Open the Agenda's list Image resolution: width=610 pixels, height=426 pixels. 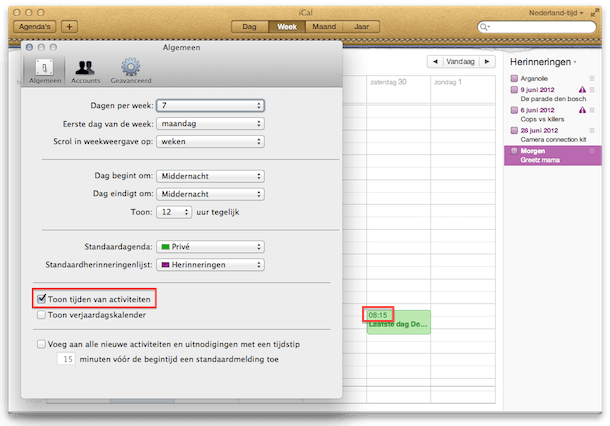(35, 26)
